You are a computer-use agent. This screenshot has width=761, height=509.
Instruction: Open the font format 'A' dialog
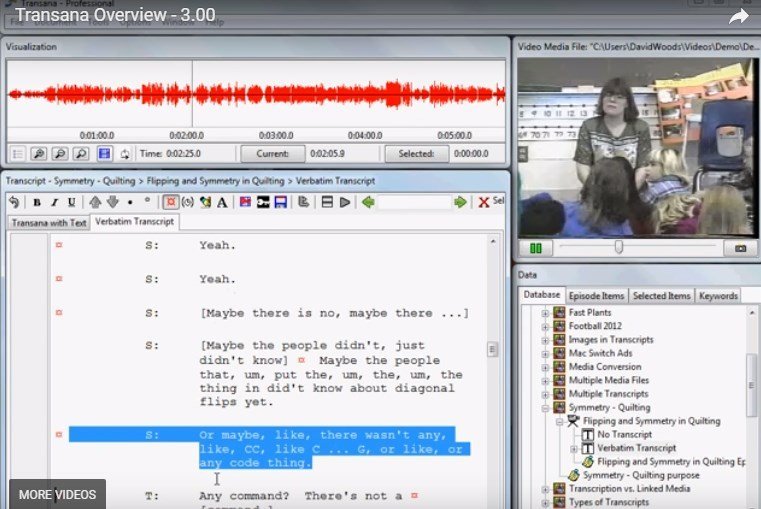222,202
